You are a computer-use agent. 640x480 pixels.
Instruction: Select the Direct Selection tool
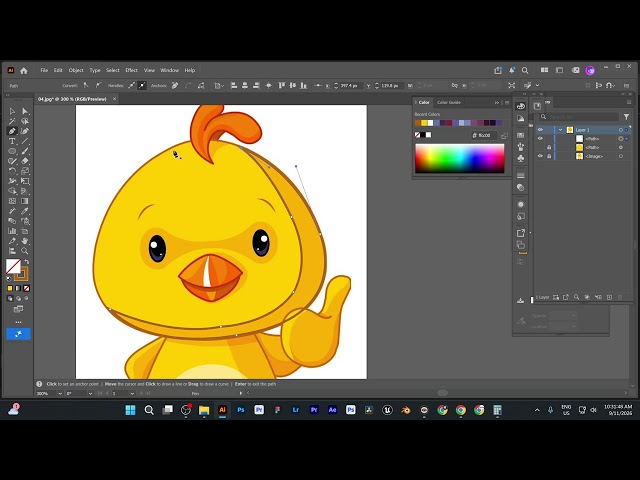[x=25, y=111]
